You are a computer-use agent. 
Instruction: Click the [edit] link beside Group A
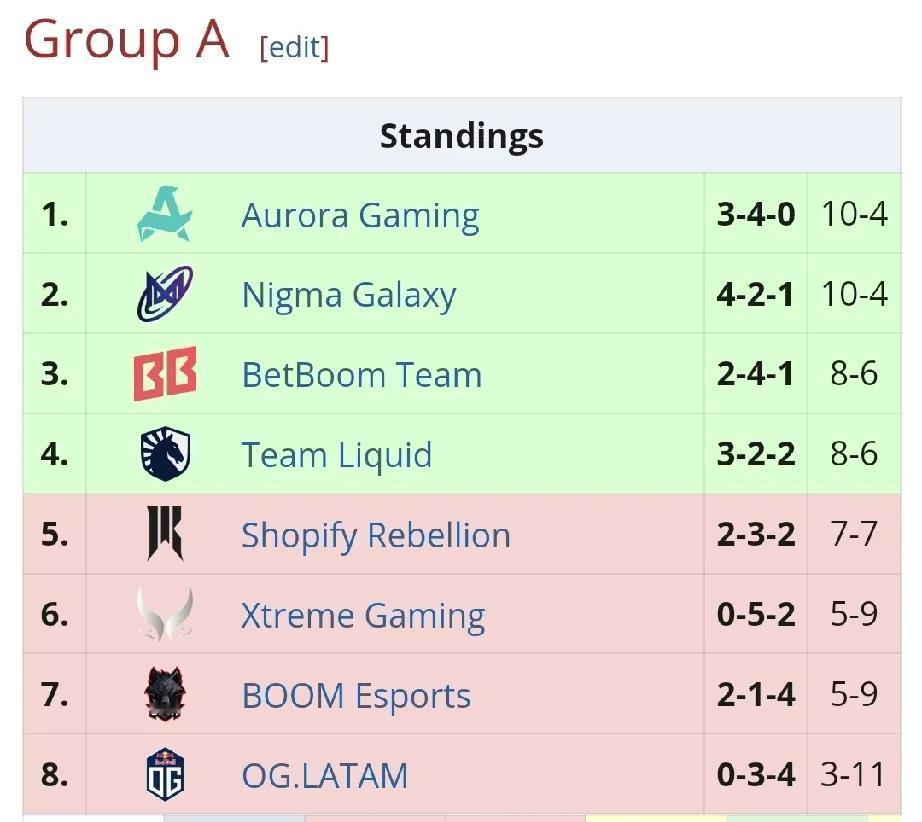point(294,48)
